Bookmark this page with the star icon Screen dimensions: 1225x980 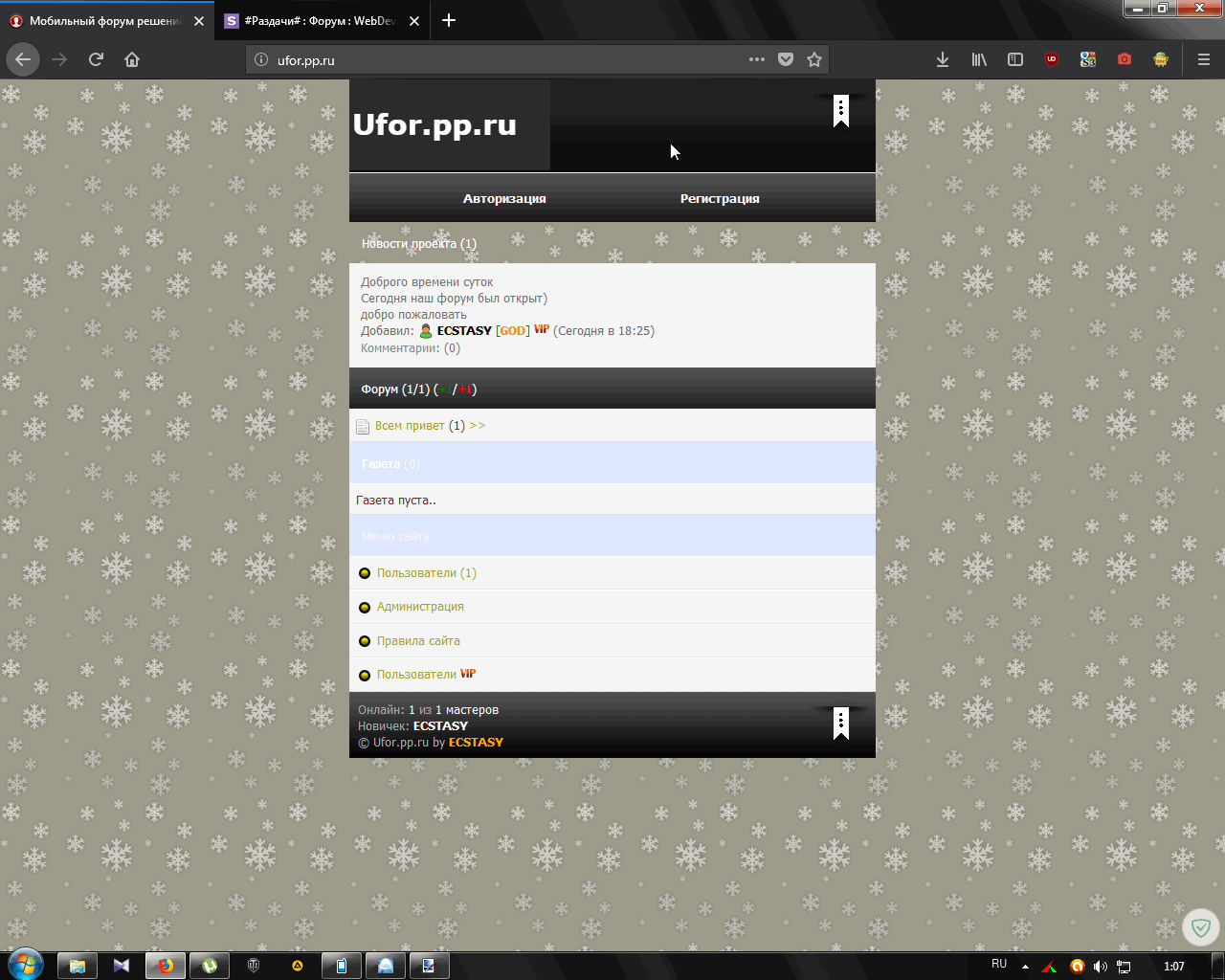pyautogui.click(x=814, y=59)
